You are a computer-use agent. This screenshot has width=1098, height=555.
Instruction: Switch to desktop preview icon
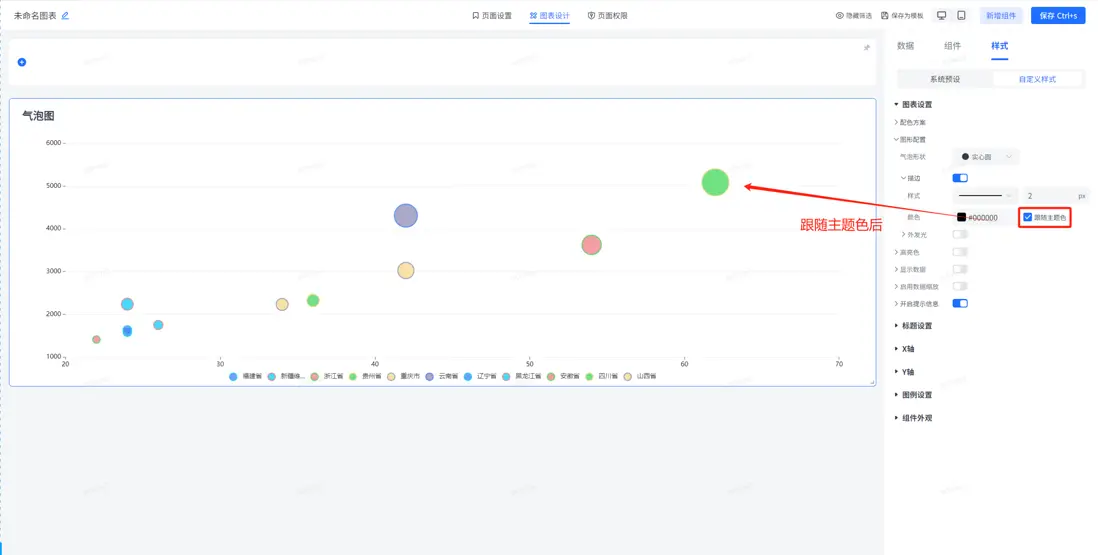(942, 15)
